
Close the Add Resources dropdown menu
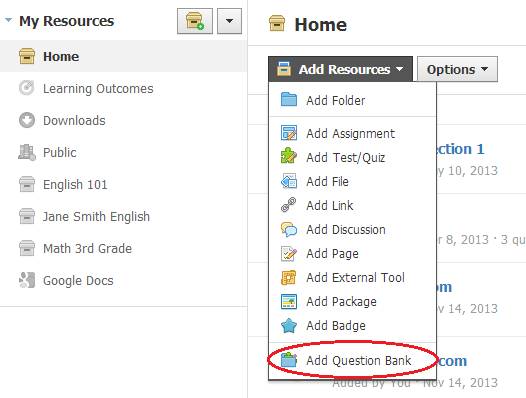(x=340, y=69)
